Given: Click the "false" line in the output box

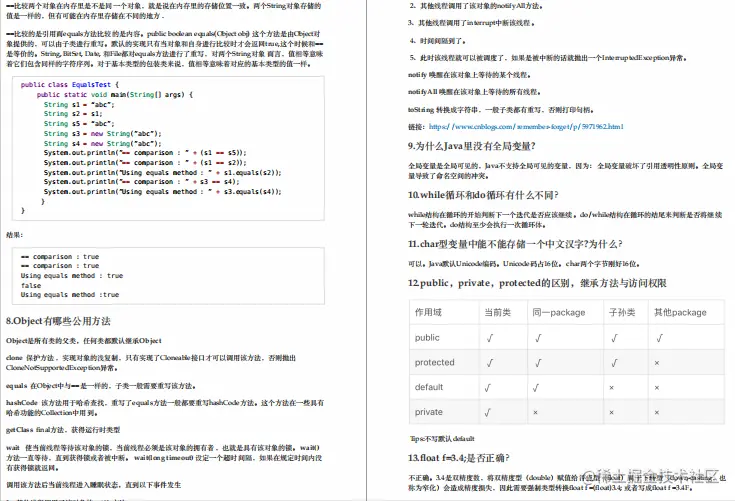Looking at the screenshot, I should 31,285.
